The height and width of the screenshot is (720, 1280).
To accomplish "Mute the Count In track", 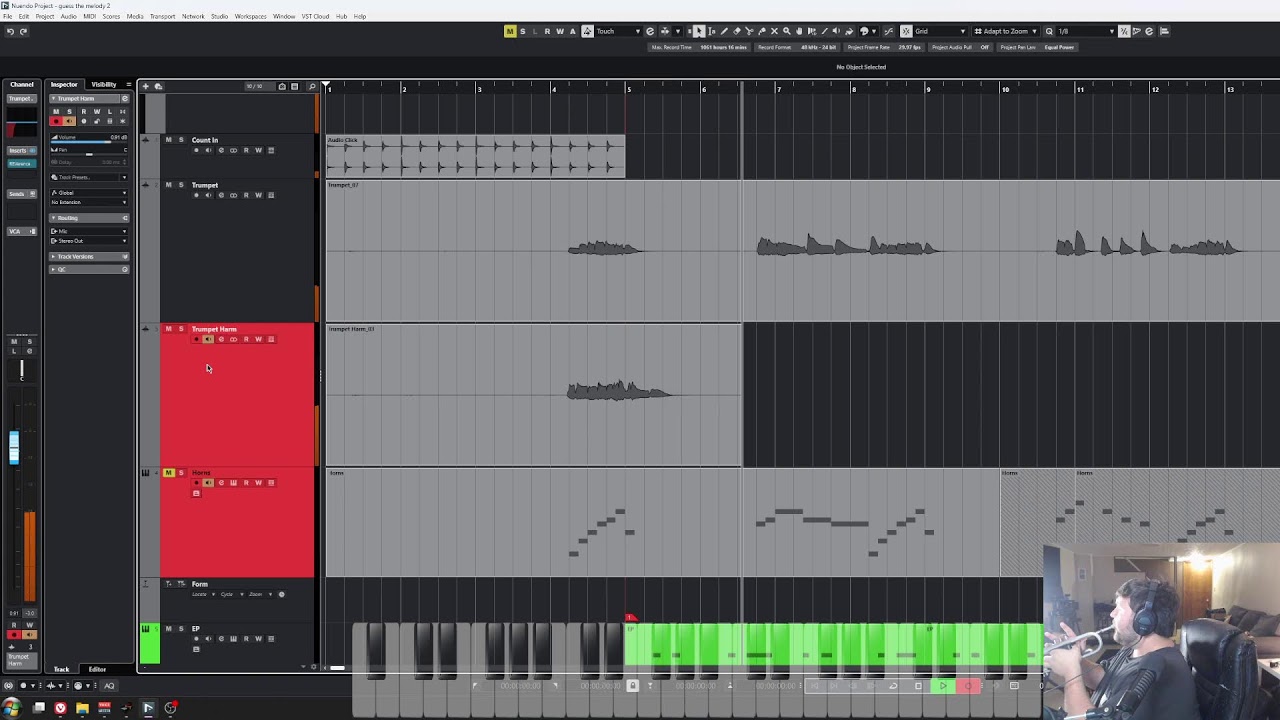I will pyautogui.click(x=168, y=140).
